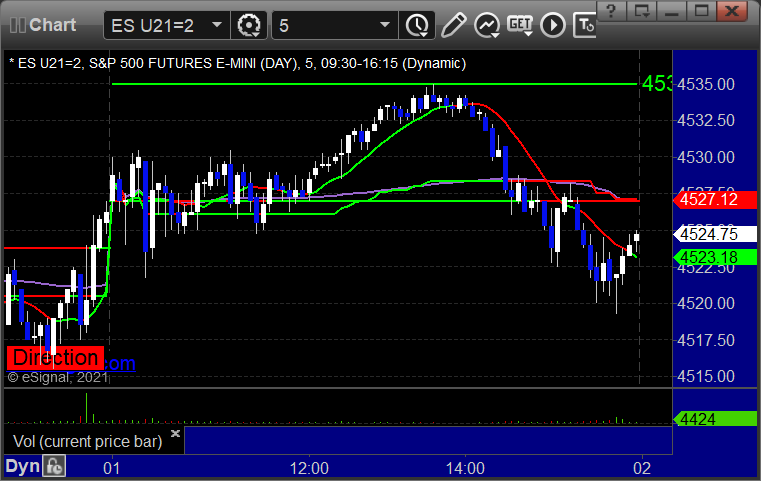Click the 4530.00 price axis label
The width and height of the screenshot is (761, 481).
(x=706, y=157)
